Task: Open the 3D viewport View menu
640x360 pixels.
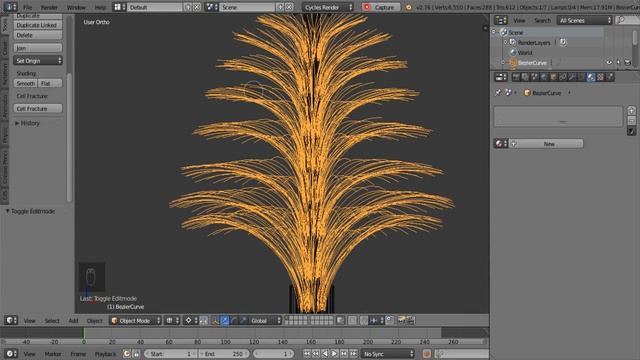Action: [29, 321]
